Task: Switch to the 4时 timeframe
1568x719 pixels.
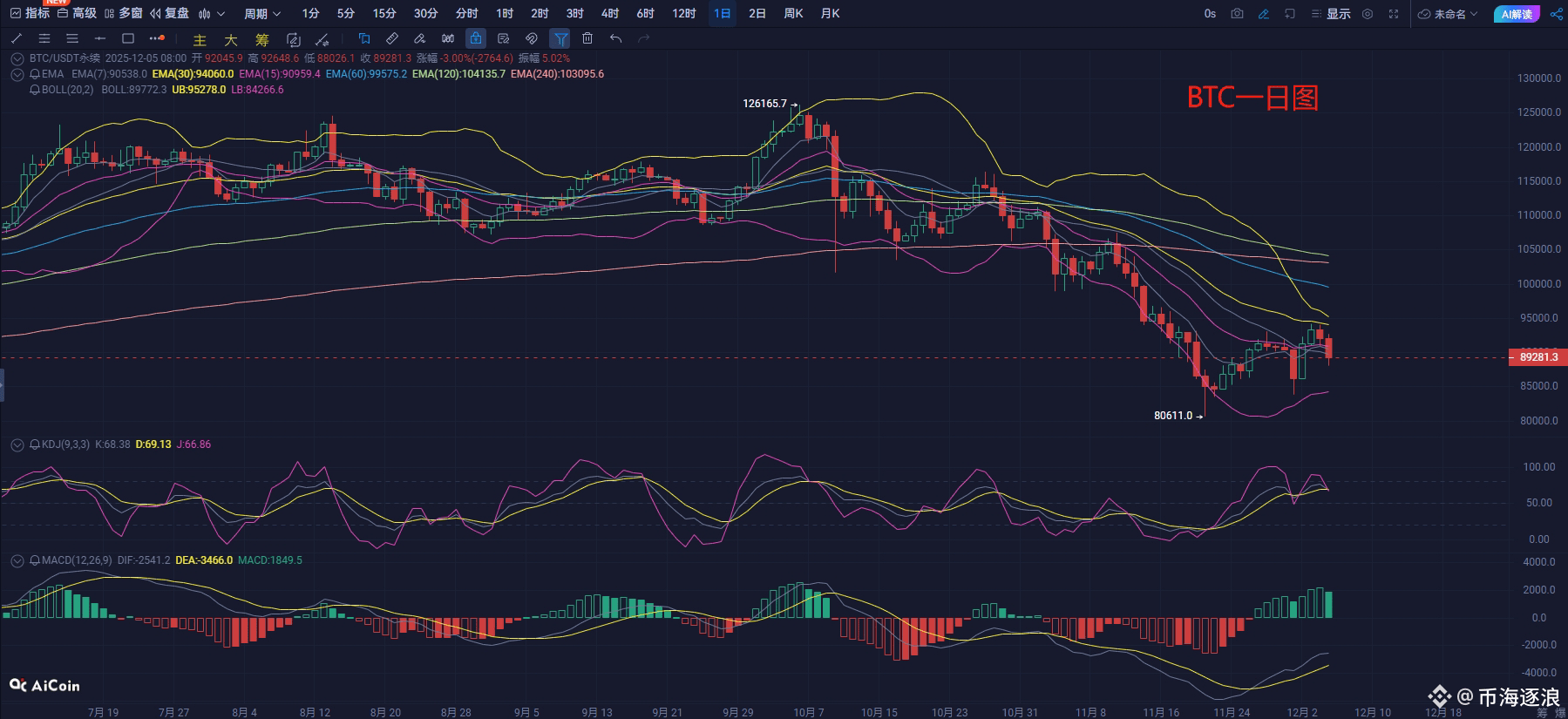Action: (610, 14)
